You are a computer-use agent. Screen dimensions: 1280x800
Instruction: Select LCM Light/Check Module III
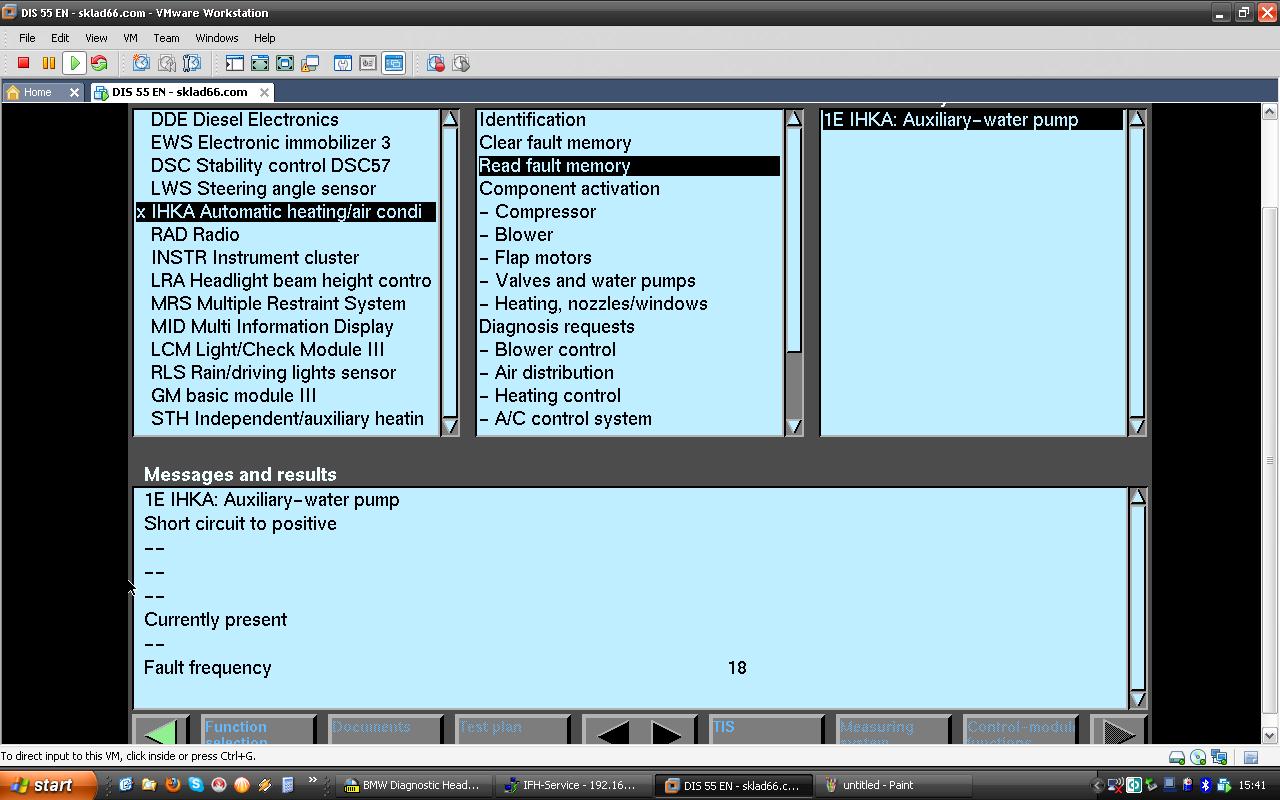[x=286, y=350]
